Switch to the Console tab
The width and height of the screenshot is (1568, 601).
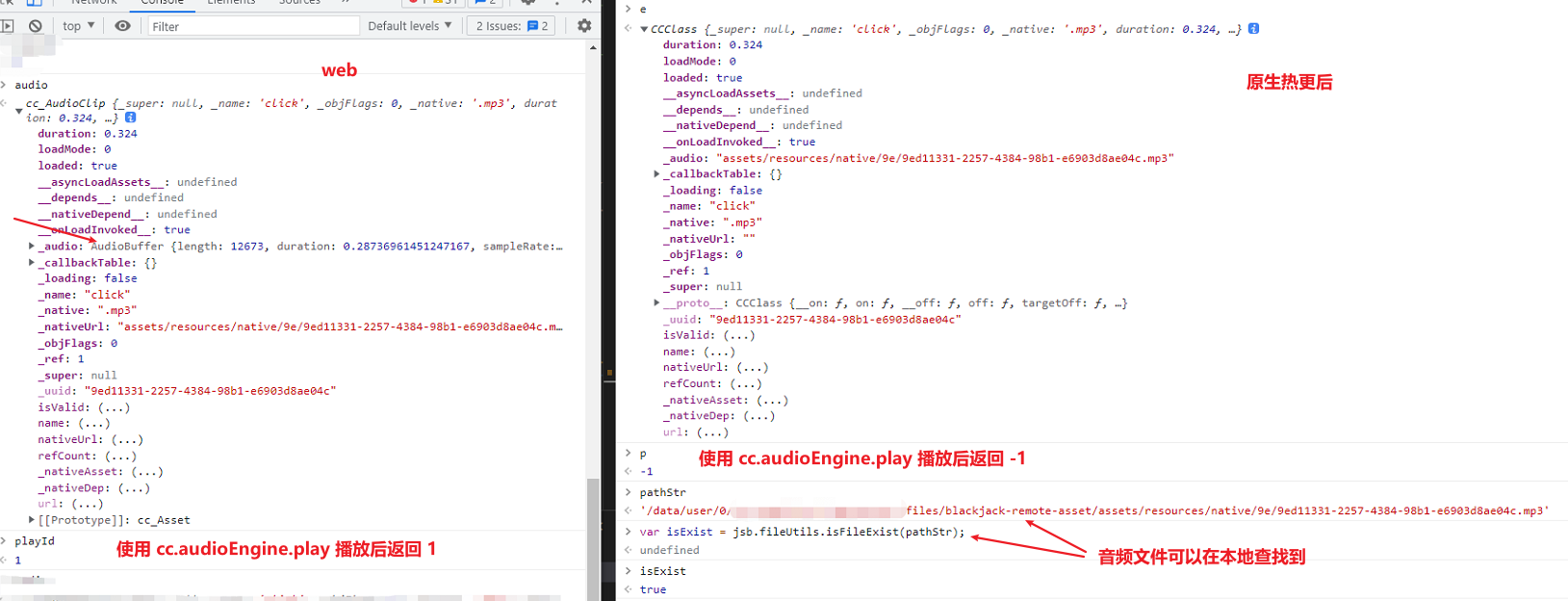click(162, 3)
